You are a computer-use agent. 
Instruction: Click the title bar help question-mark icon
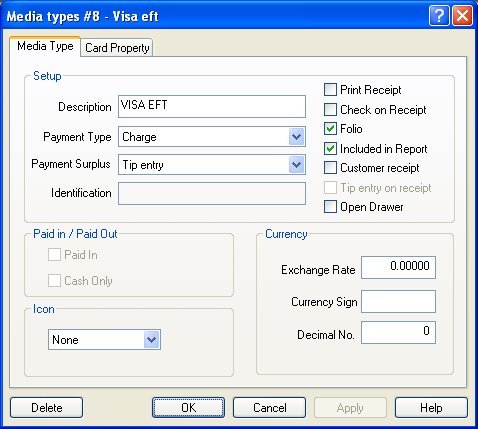[x=439, y=15]
